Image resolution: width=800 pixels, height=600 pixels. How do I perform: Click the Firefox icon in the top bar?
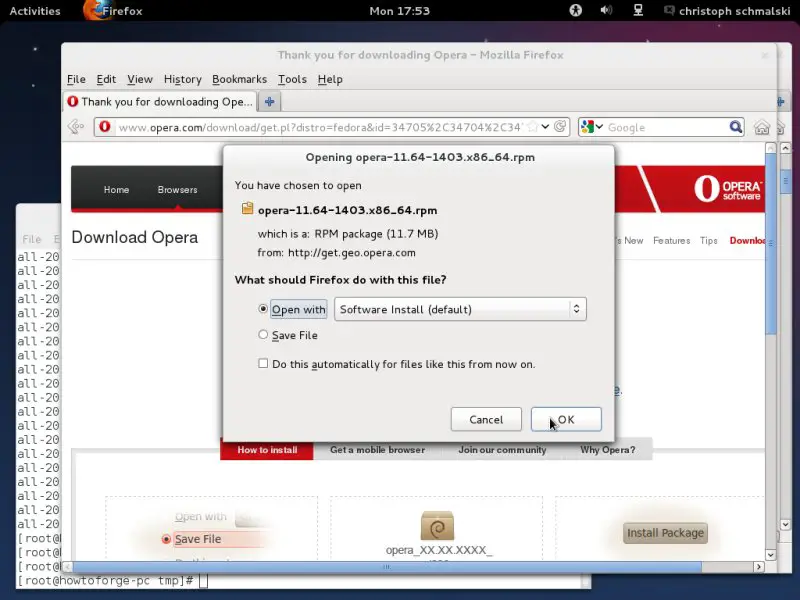pyautogui.click(x=95, y=10)
